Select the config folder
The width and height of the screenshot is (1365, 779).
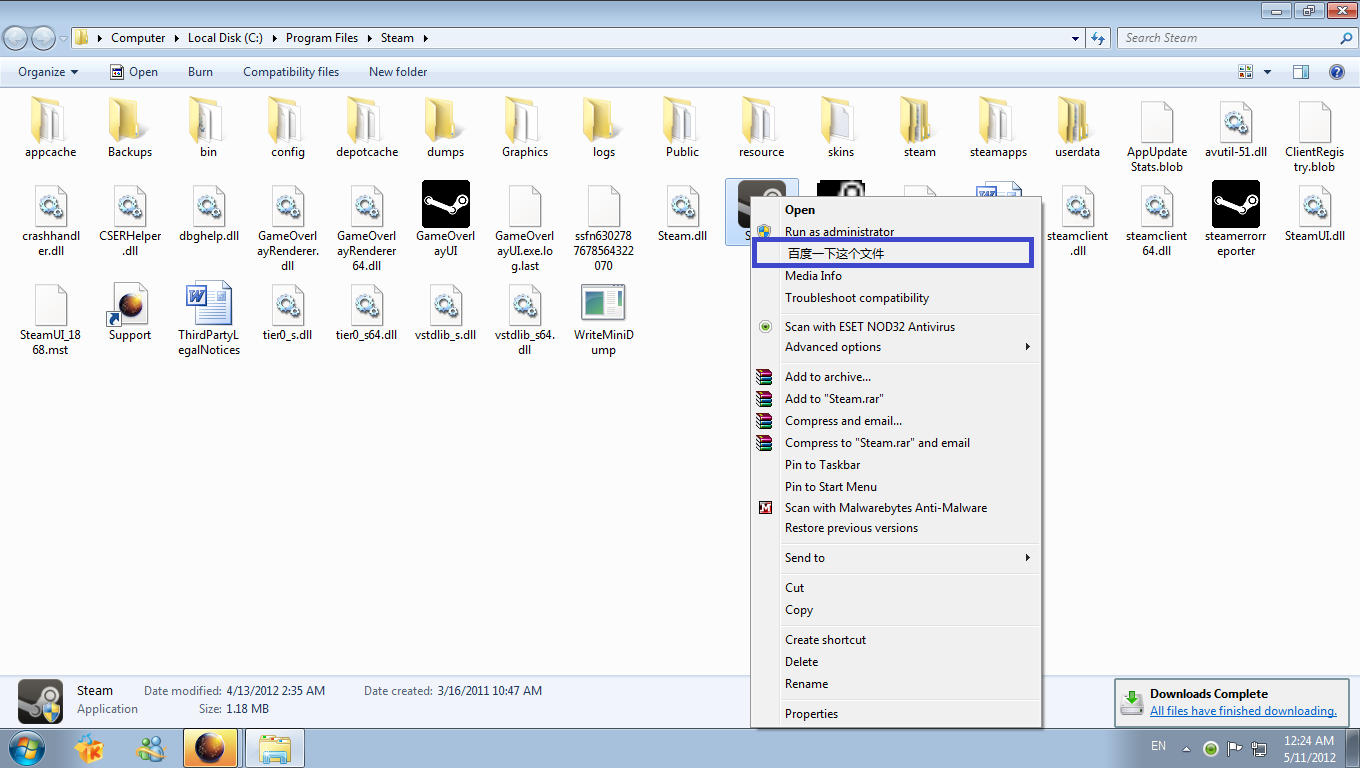click(288, 128)
